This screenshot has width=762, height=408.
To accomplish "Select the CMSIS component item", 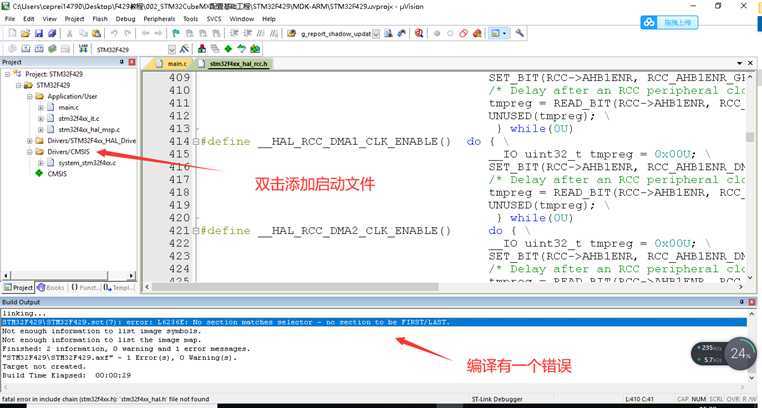I will coord(57,174).
